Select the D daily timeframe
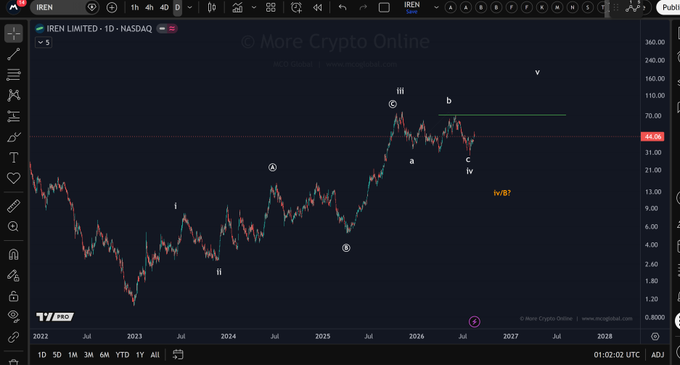Viewport: 680px width, 365px height. (177, 7)
